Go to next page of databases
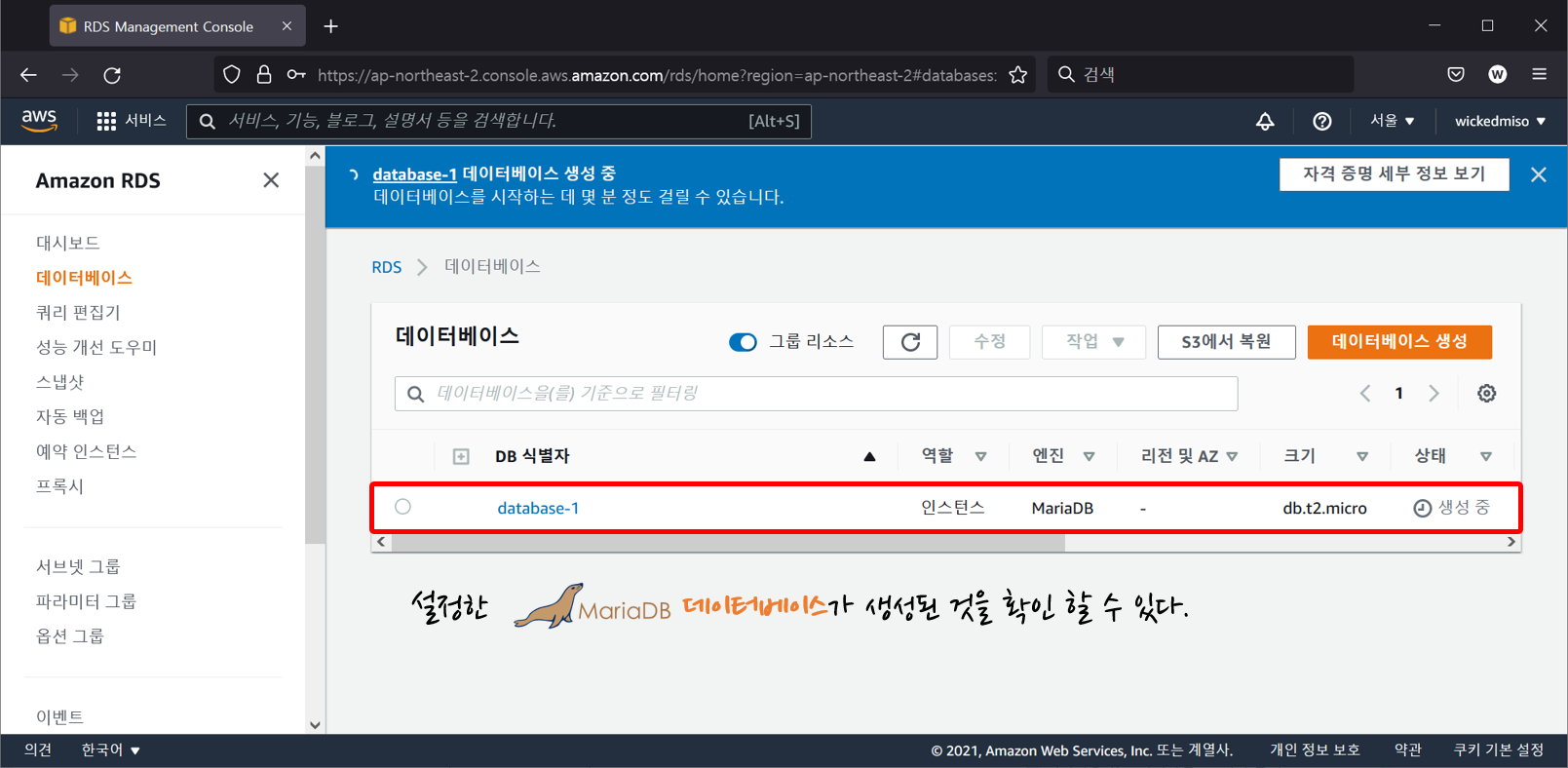This screenshot has width=1568, height=768. coord(1434,394)
